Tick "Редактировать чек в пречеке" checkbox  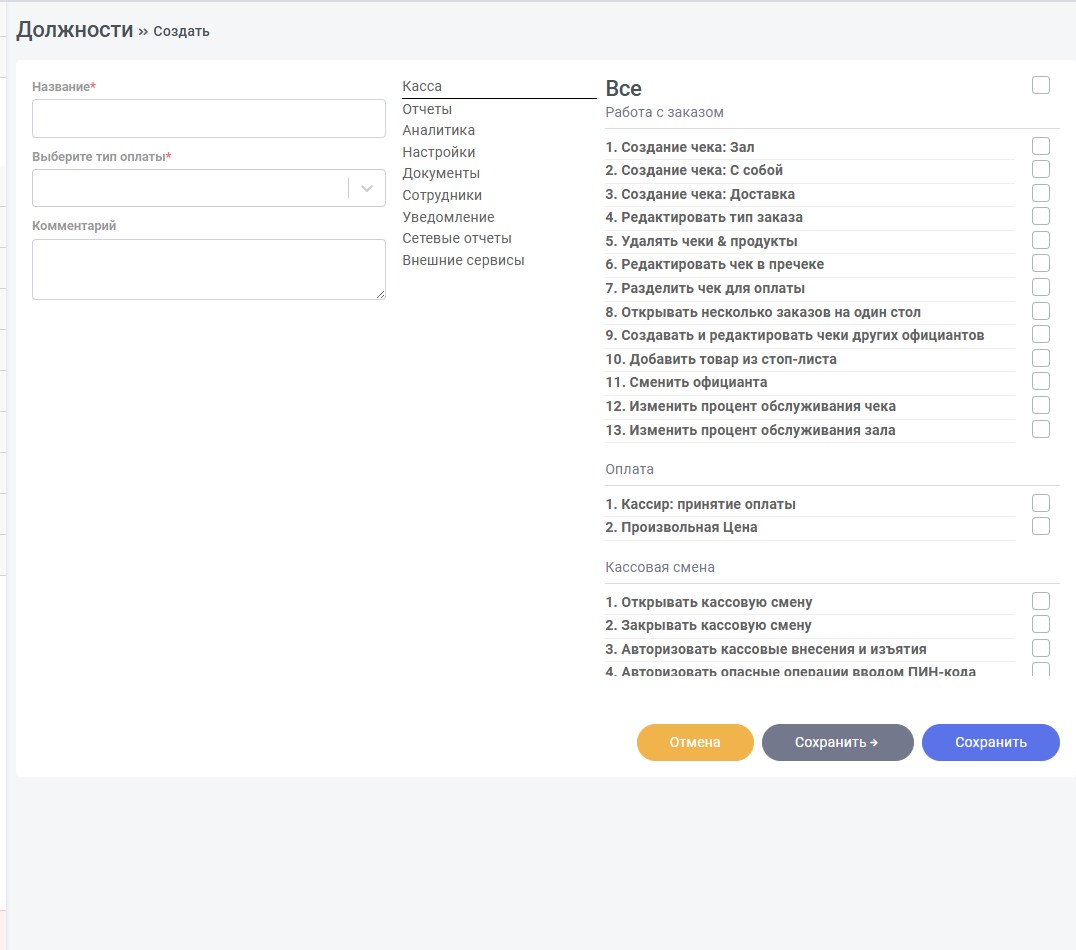(1040, 264)
